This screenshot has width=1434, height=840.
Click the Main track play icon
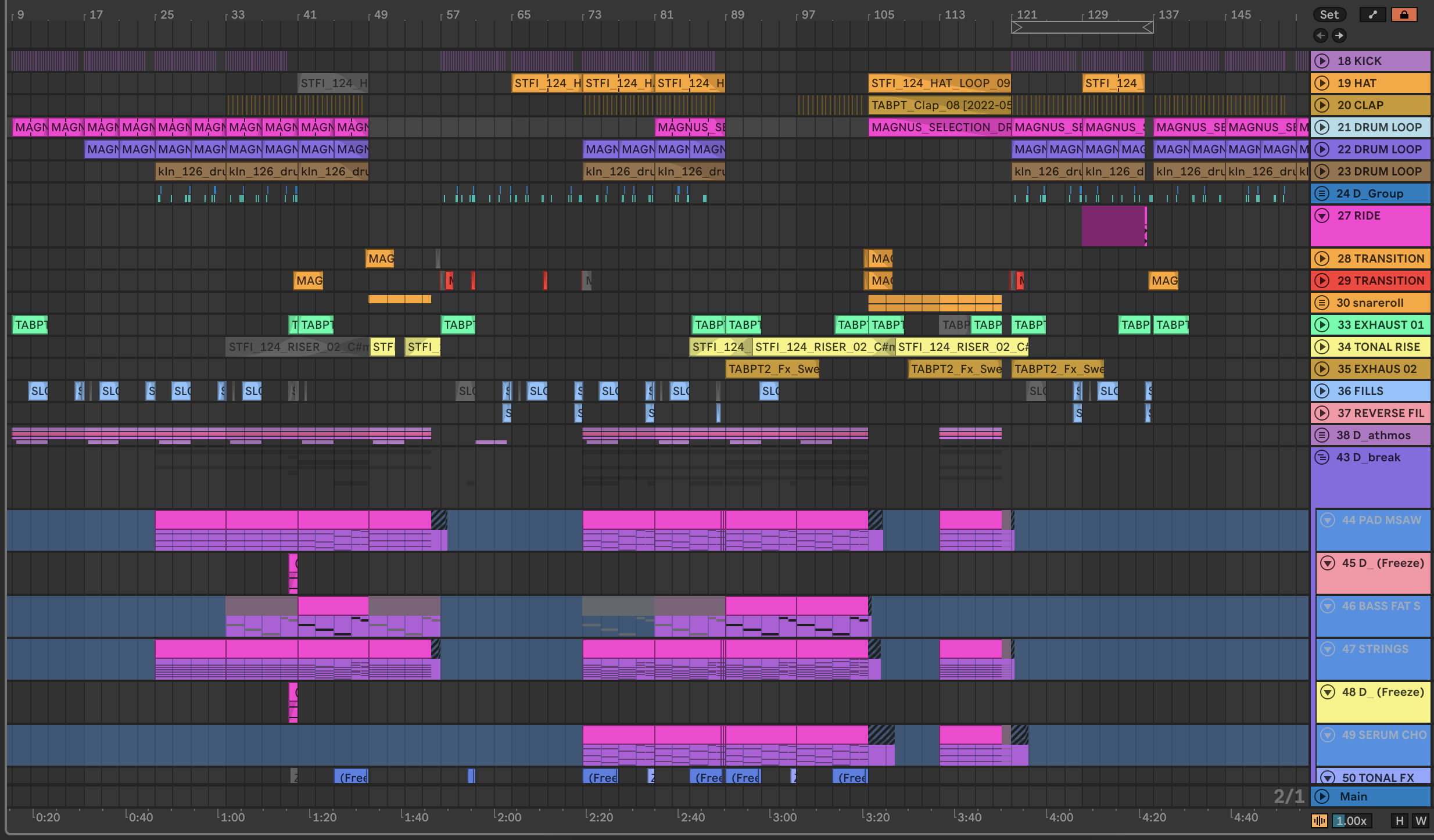1322,796
